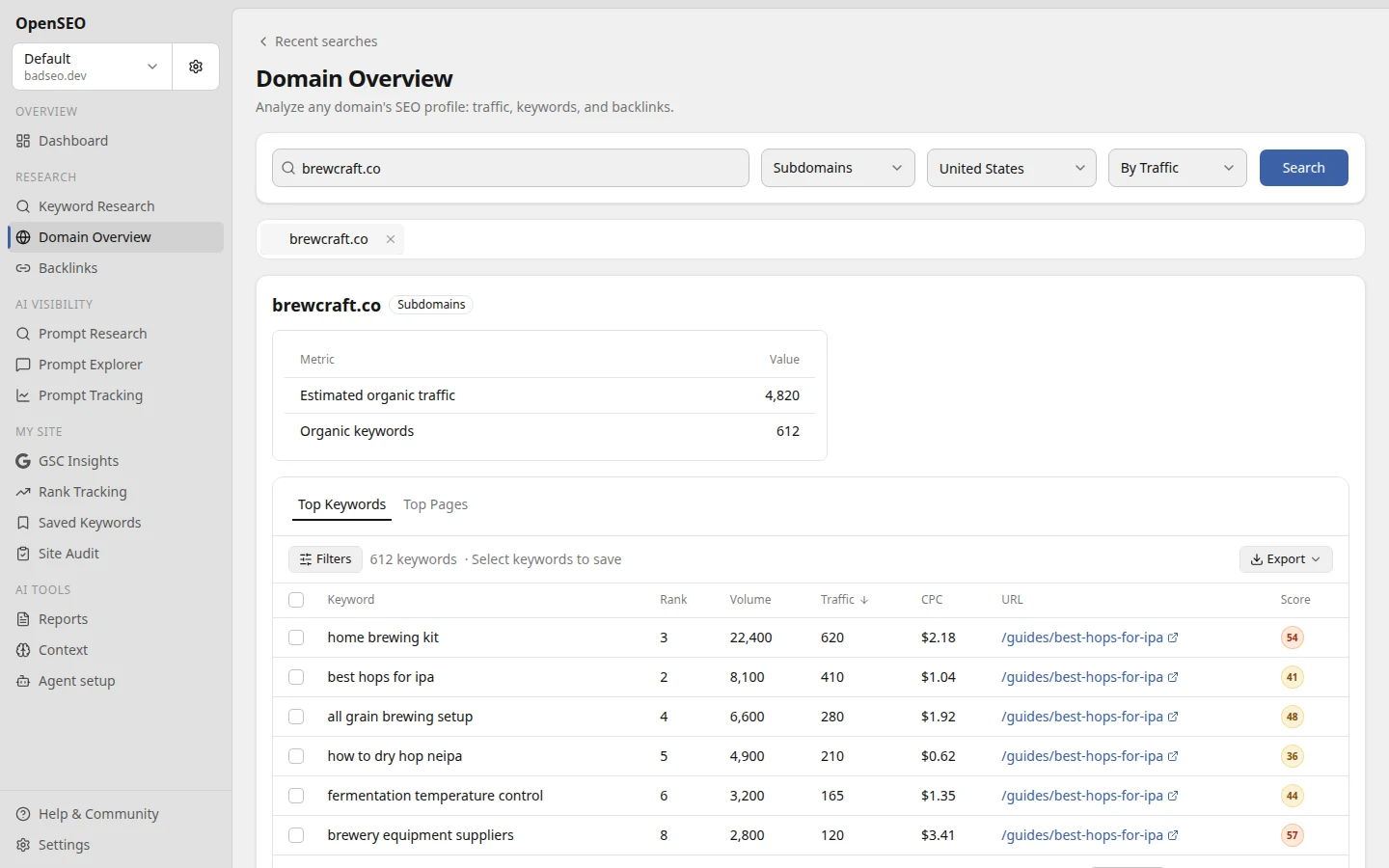Viewport: 1389px width, 868px height.
Task: Remove the brewcraft.co recent search chip
Action: [x=391, y=239]
